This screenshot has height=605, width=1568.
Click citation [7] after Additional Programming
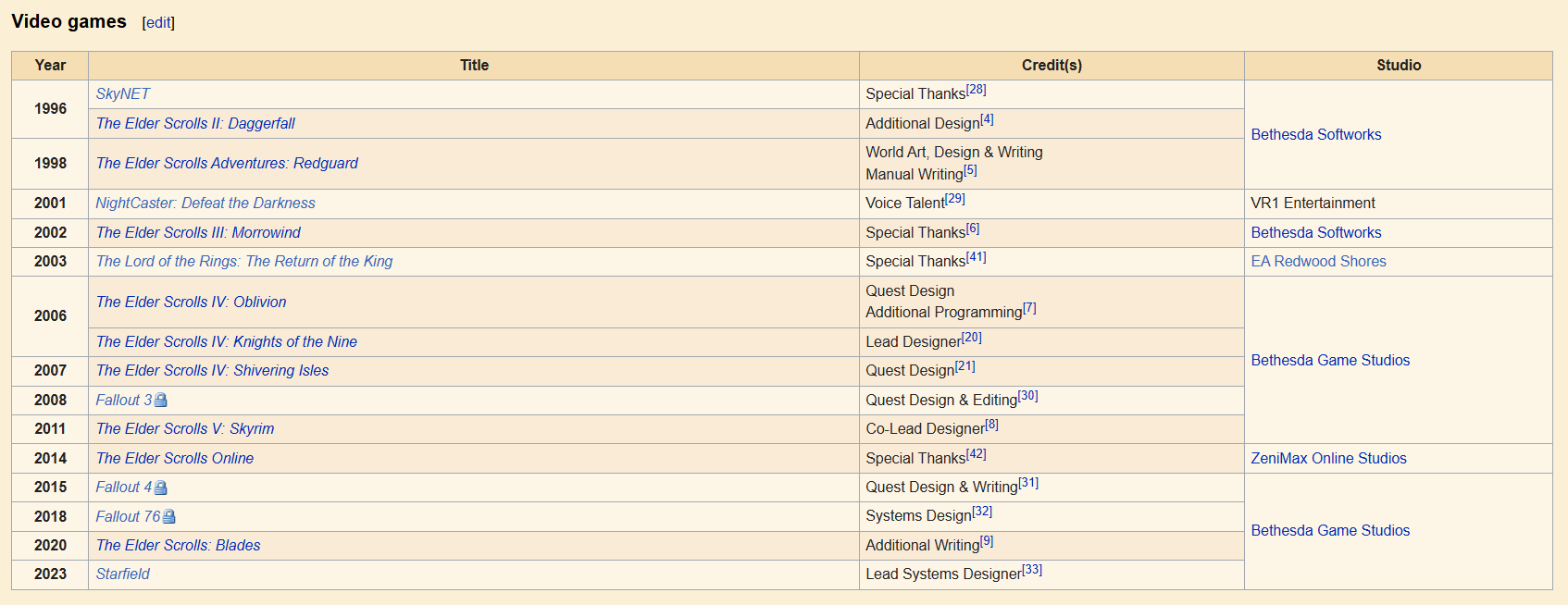[x=1029, y=309]
